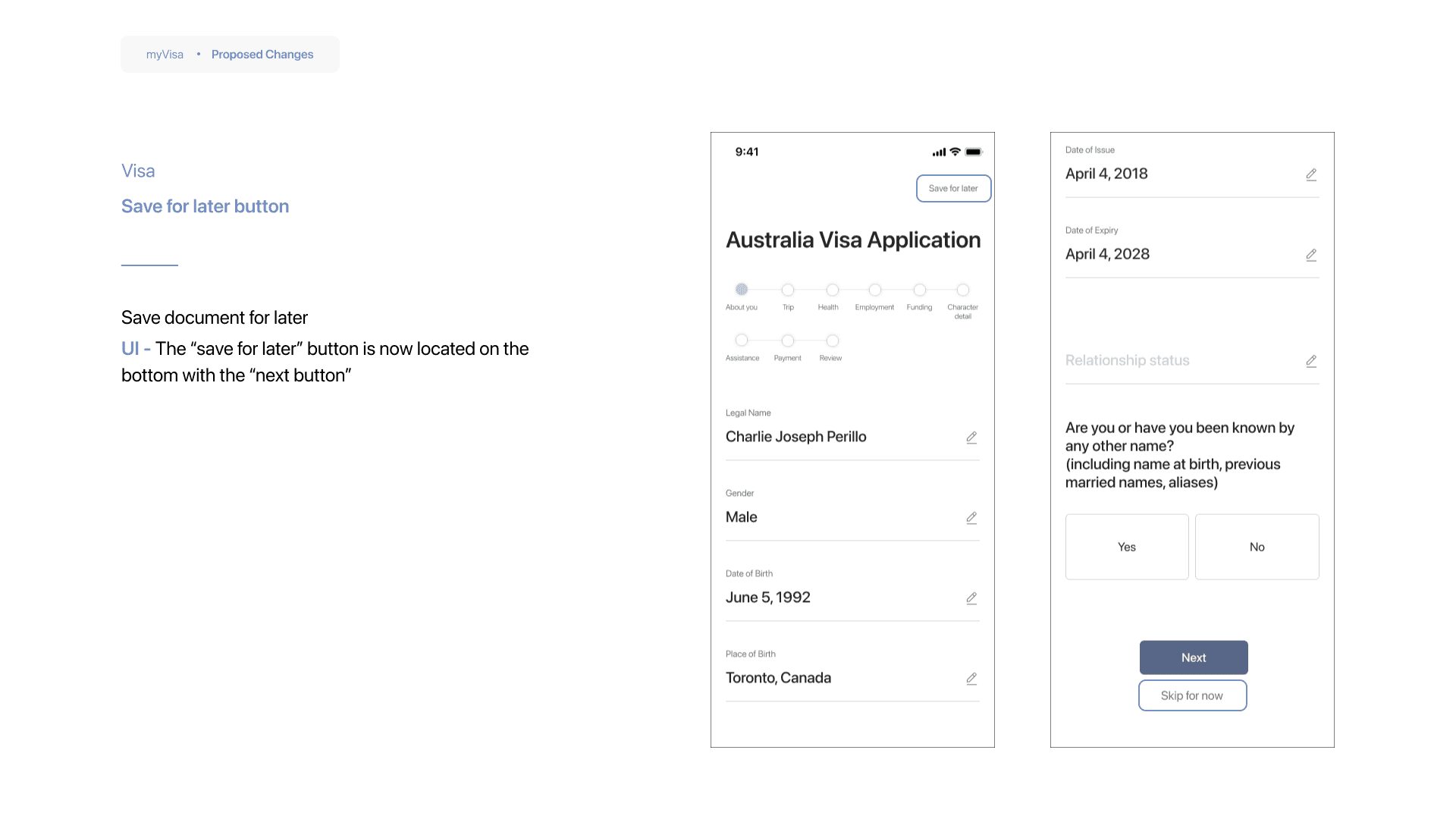
Task: Edit the Date of Birth entry
Action: 971,598
